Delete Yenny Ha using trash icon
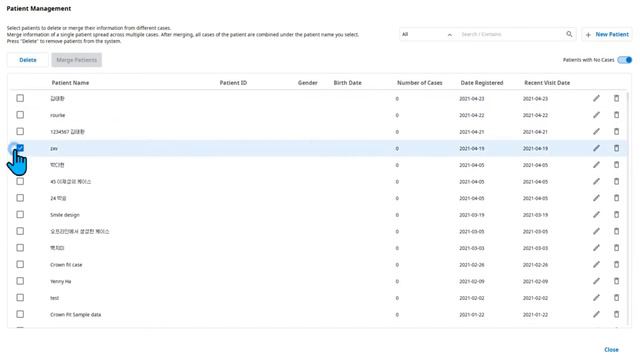Viewport: 640px width, 360px height. click(x=616, y=281)
